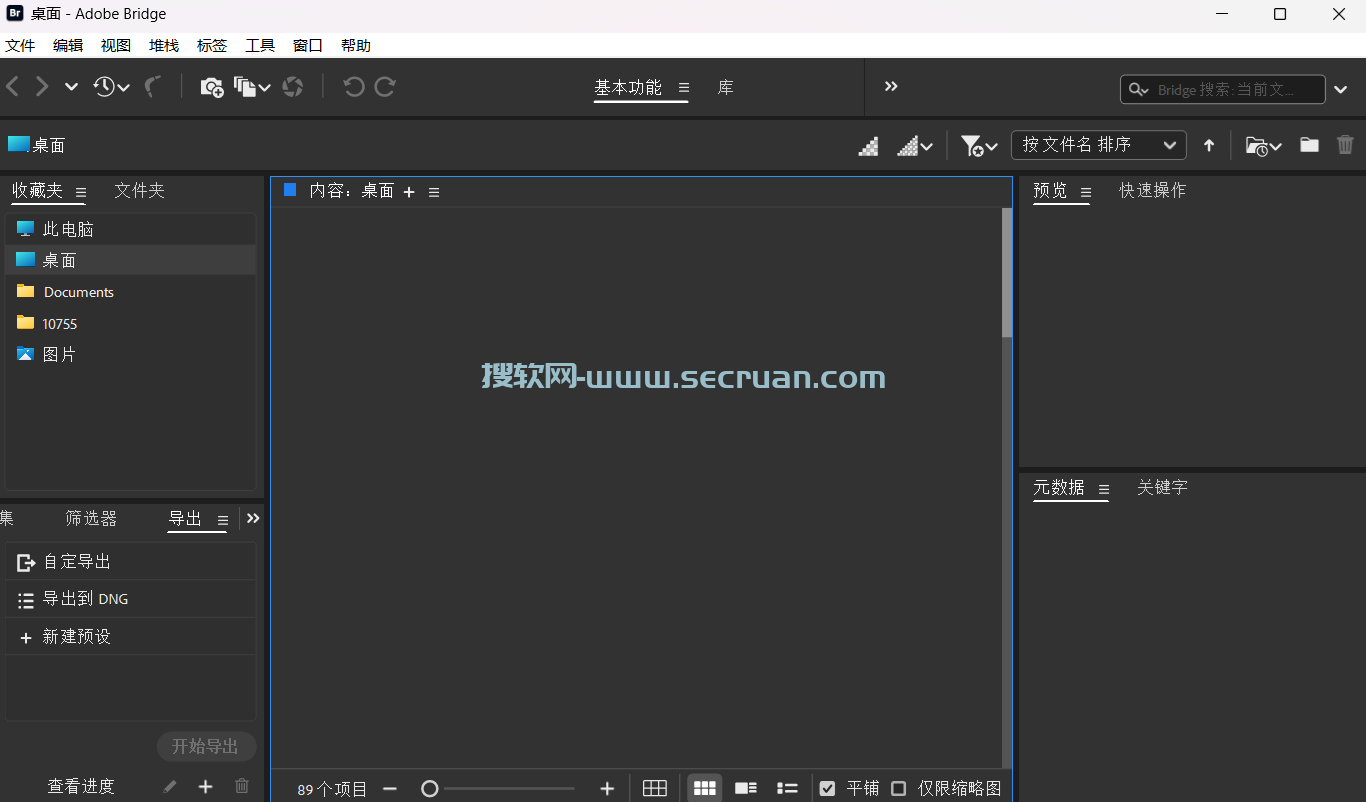The height and width of the screenshot is (802, 1366).
Task: Select the 元数据 panel tab
Action: [x=1059, y=487]
